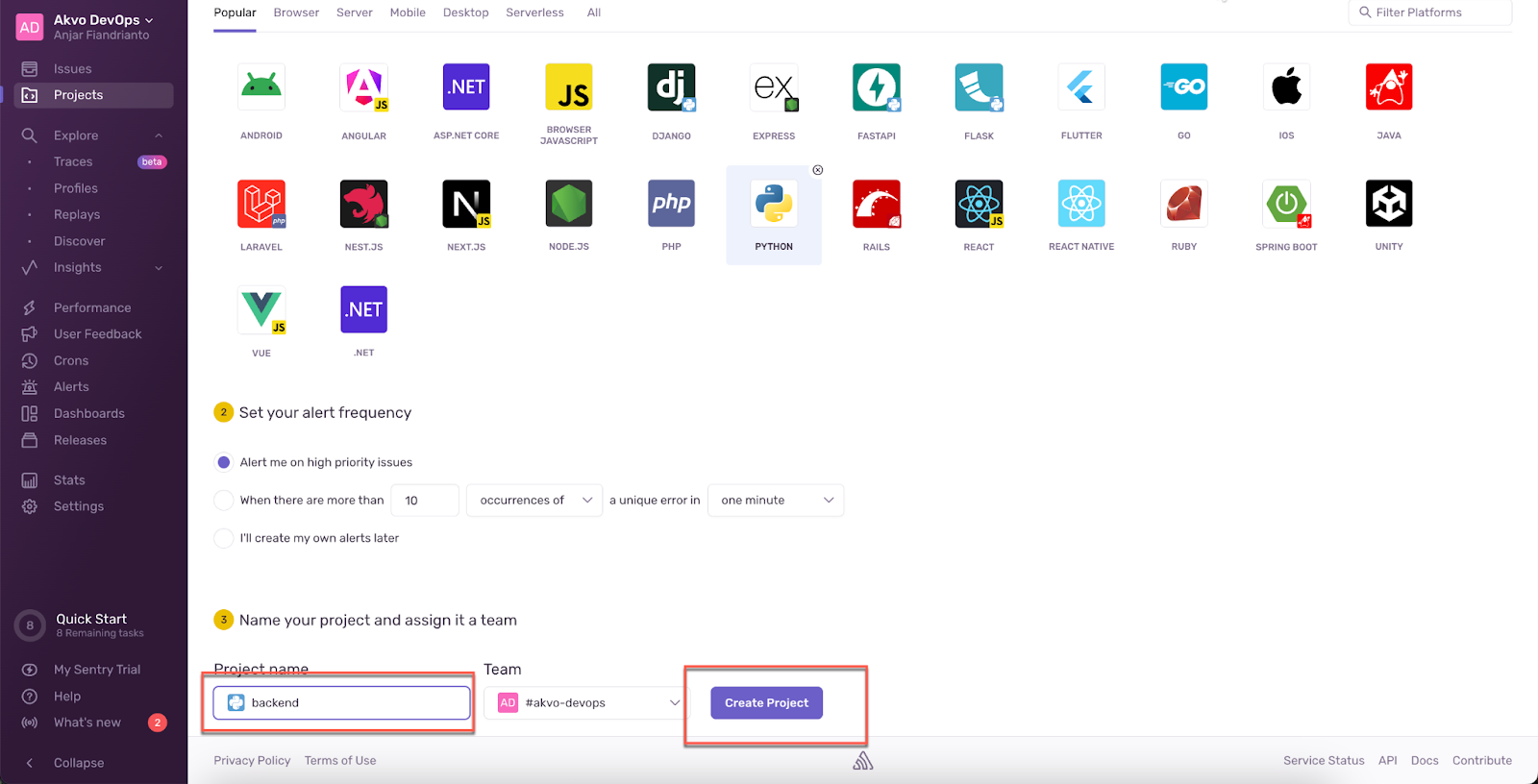Select the Flask platform icon
The height and width of the screenshot is (784, 1538).
point(980,87)
